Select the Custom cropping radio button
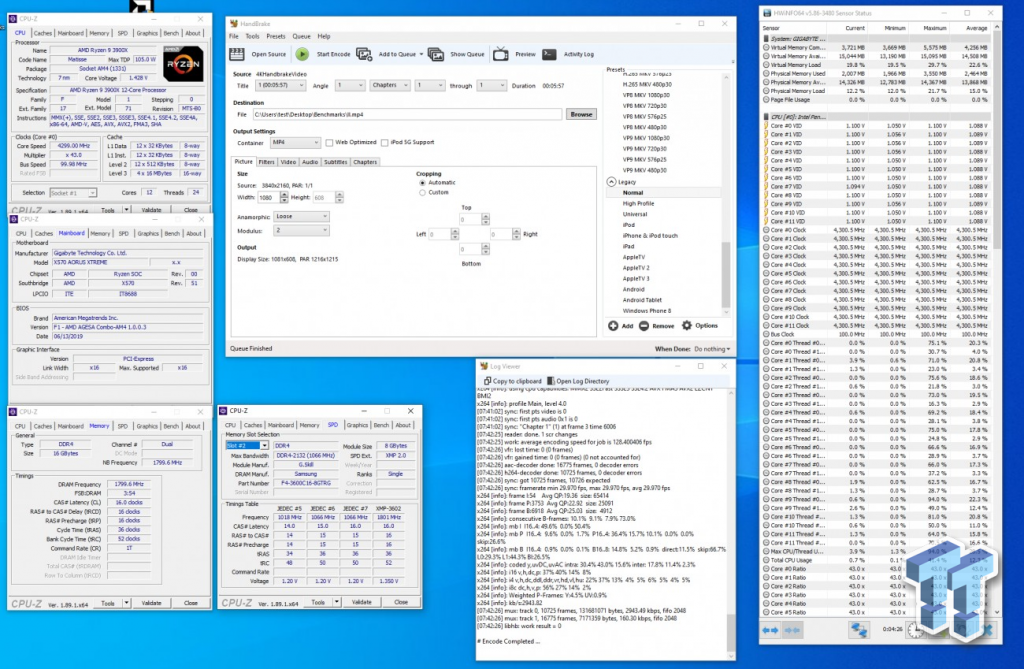This screenshot has height=669, width=1024. 421,192
